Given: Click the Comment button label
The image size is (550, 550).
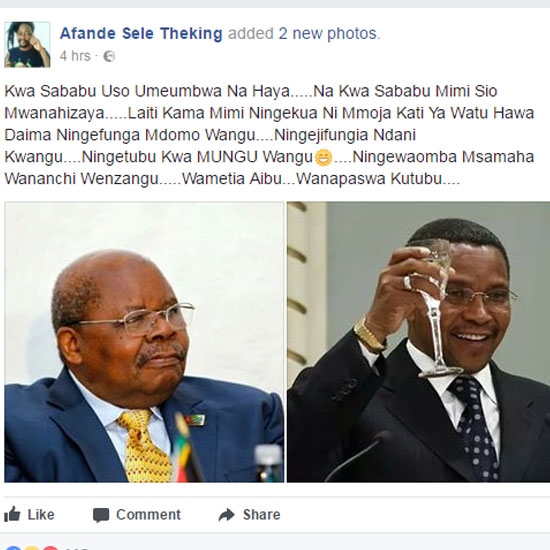Looking at the screenshot, I should 148,515.
